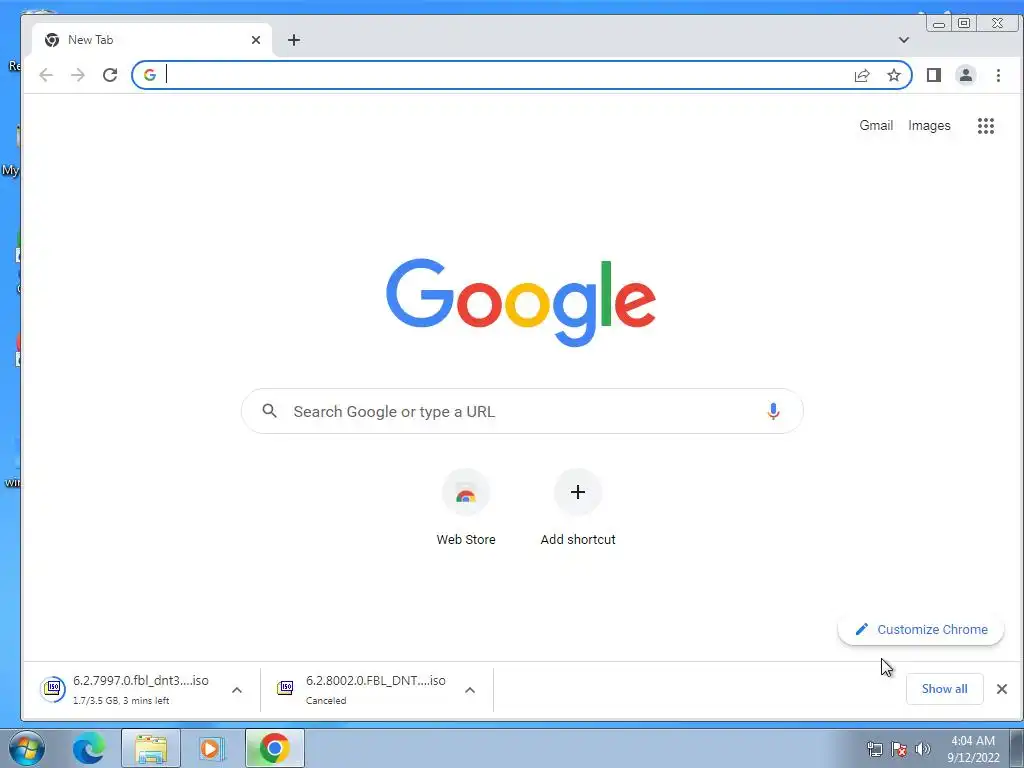1024x768 pixels.
Task: Expand options for 6.2.7997.0 iso download
Action: click(237, 690)
